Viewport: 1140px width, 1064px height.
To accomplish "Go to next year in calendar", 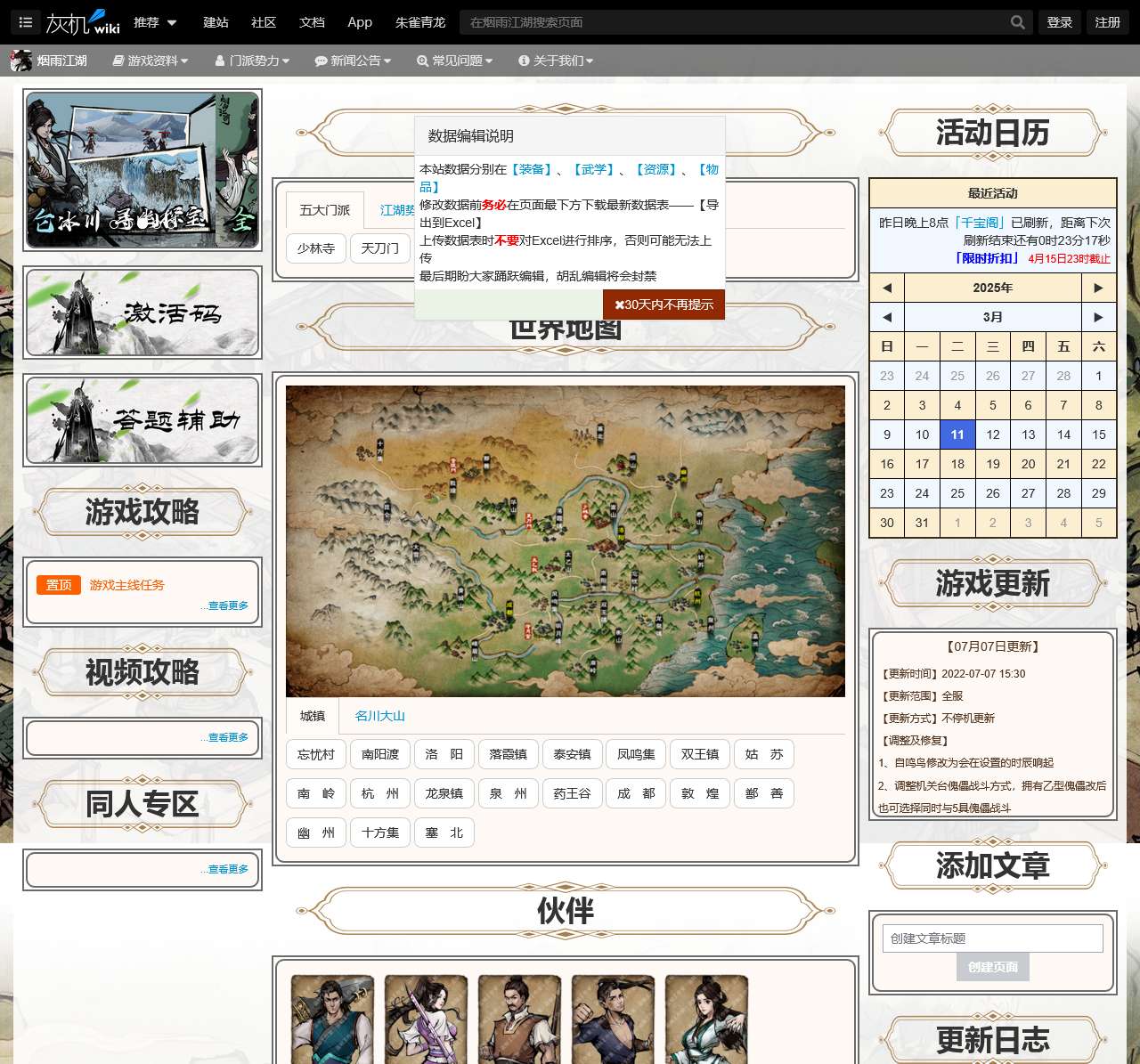I will (x=1098, y=288).
